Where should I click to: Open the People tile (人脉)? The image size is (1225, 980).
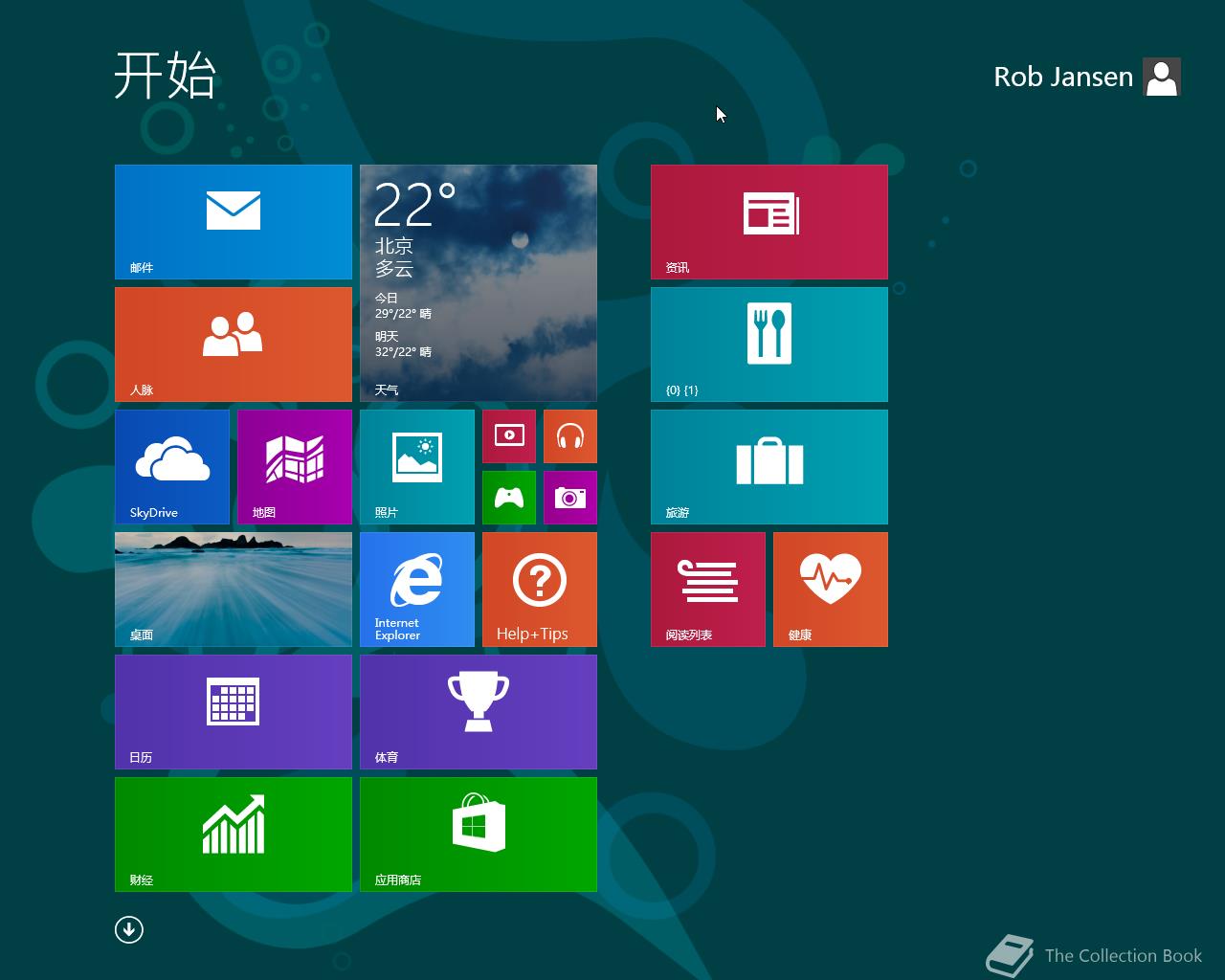pyautogui.click(x=234, y=345)
